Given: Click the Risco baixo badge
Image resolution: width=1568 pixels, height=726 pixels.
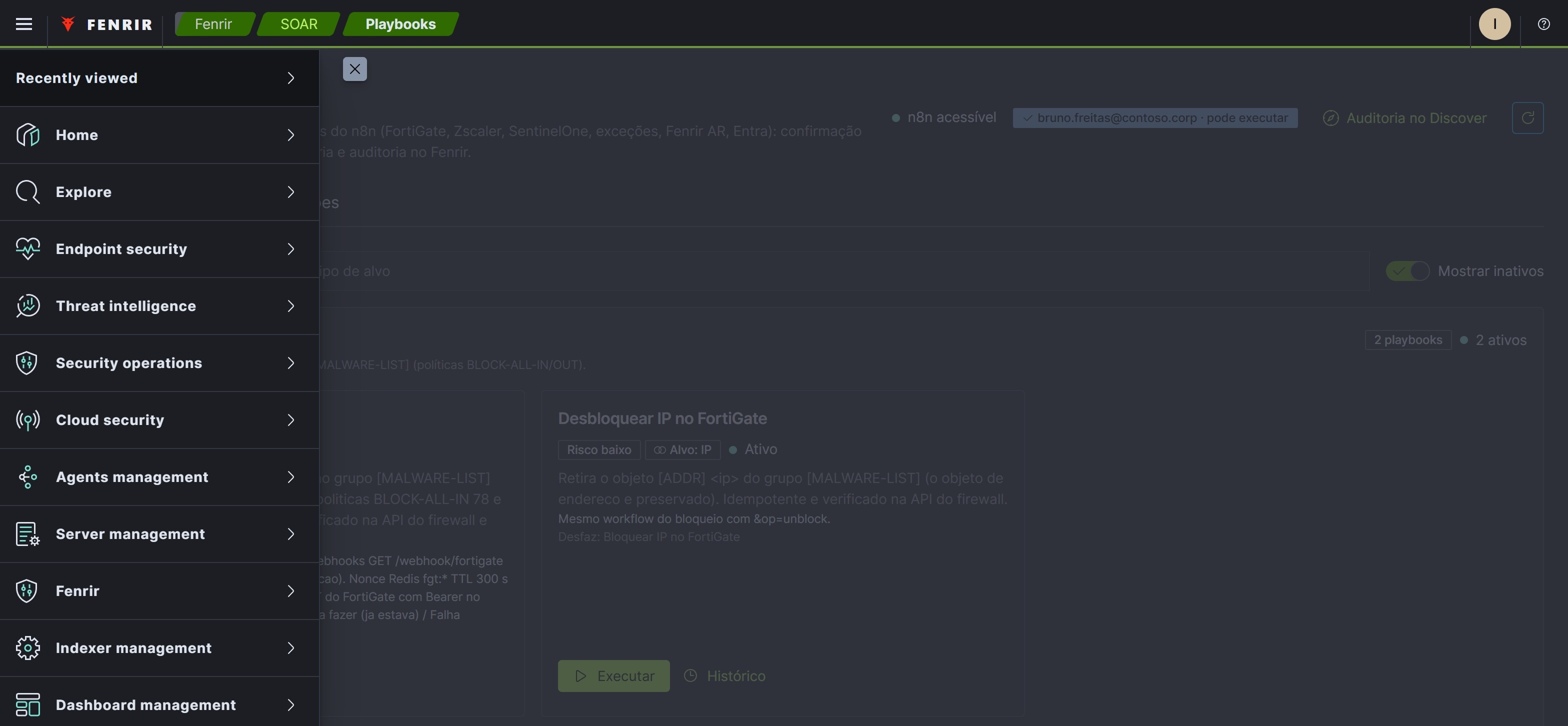Looking at the screenshot, I should 599,449.
